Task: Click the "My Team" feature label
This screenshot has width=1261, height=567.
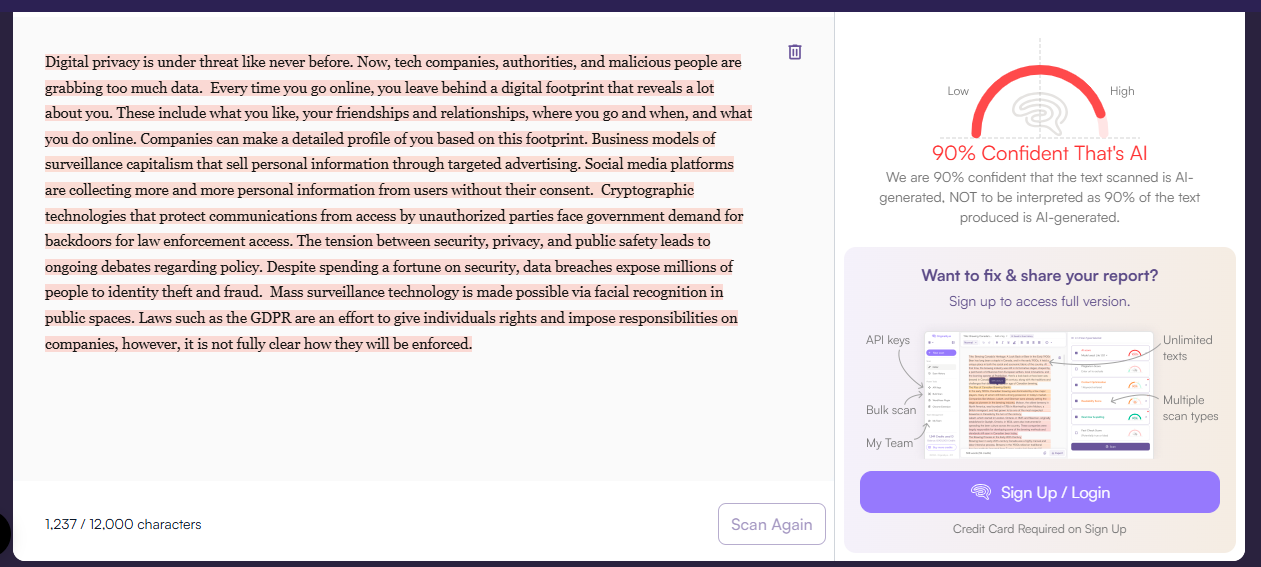Action: coord(890,443)
